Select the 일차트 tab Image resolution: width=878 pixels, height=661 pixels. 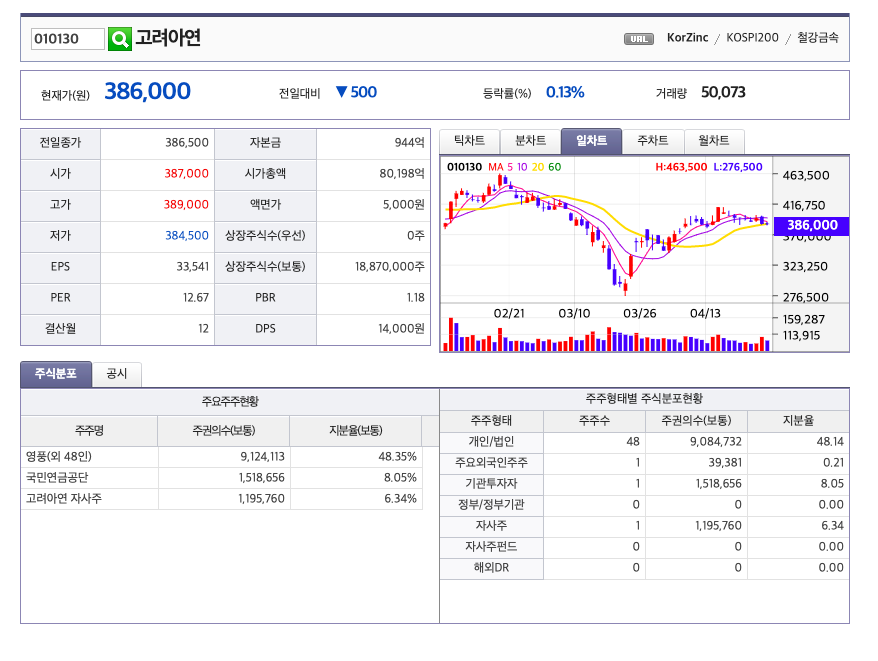point(591,141)
